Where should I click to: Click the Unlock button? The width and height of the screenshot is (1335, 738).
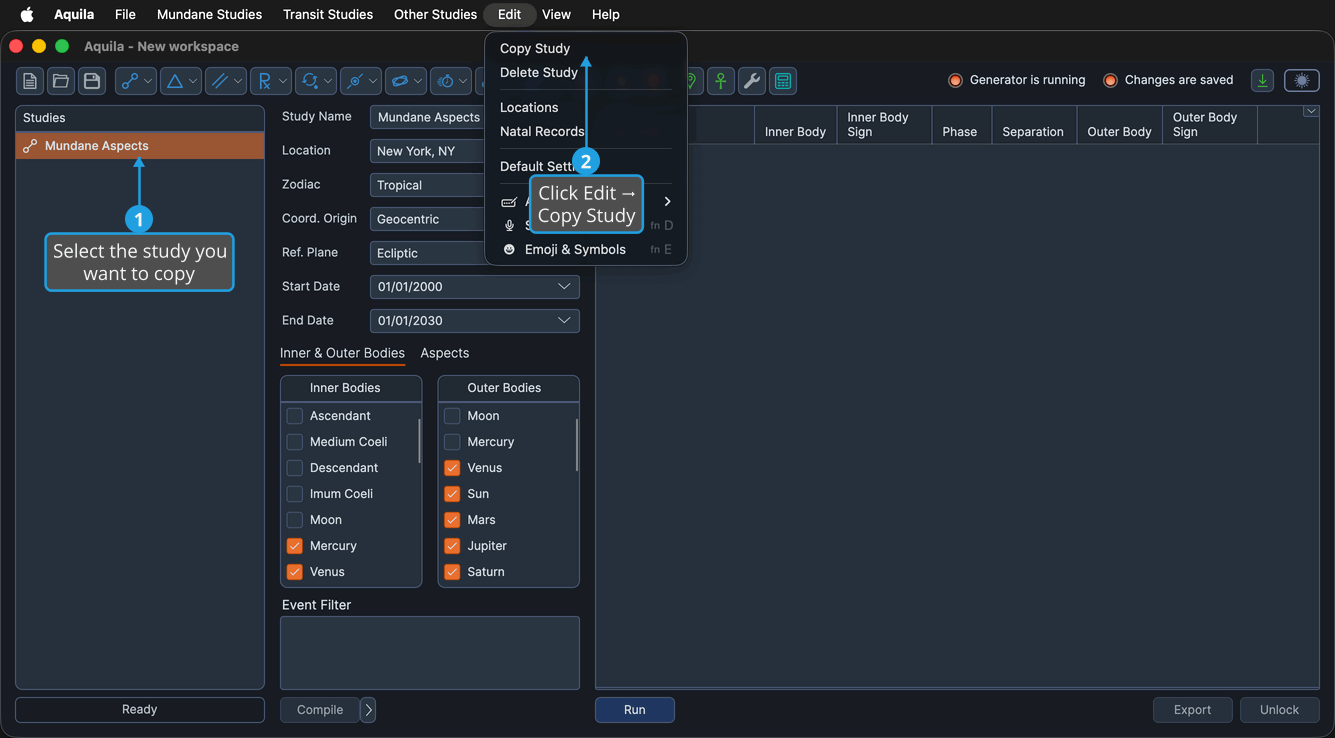click(1279, 710)
